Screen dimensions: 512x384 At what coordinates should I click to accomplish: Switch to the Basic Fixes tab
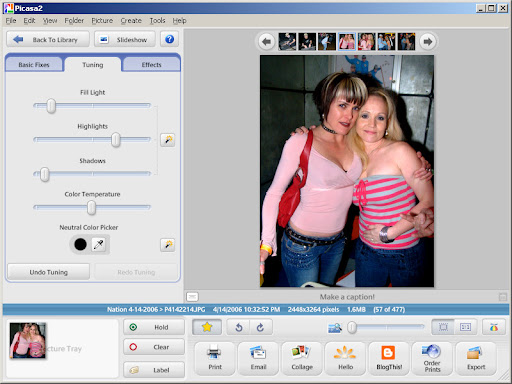coord(34,65)
